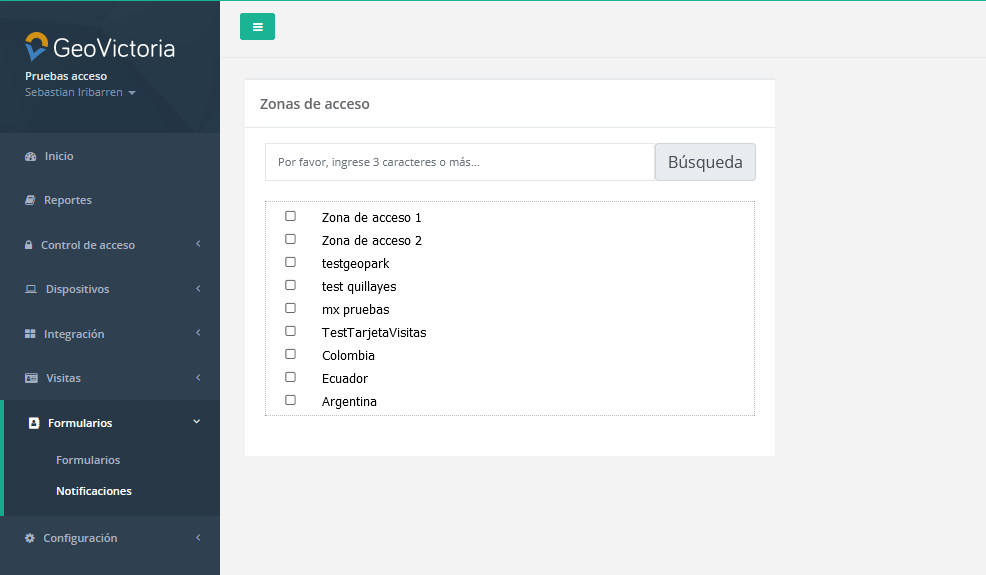Enable the testgeopark checkbox
Image resolution: width=986 pixels, height=575 pixels.
pos(291,262)
